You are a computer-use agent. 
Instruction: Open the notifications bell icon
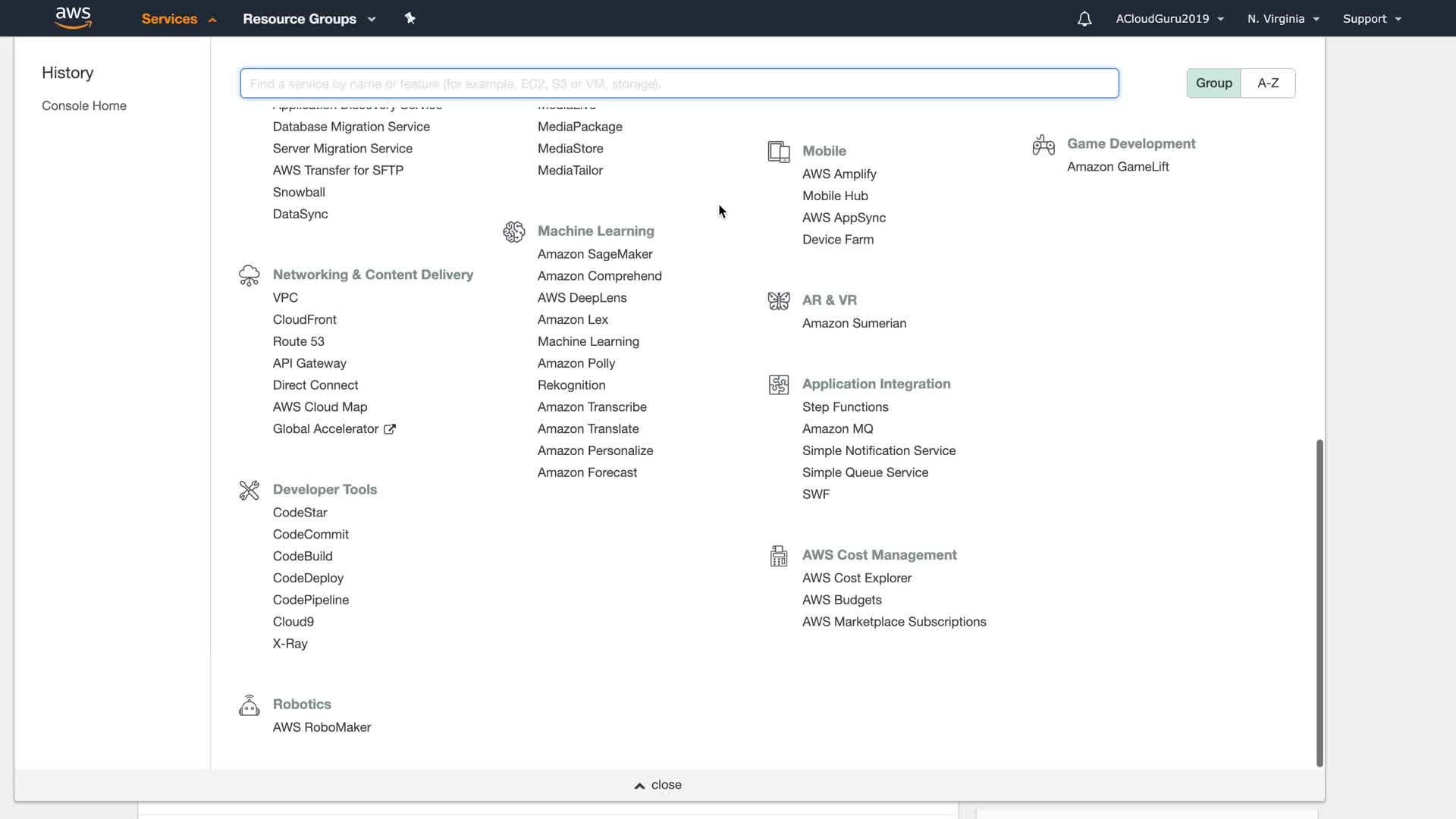click(x=1084, y=19)
